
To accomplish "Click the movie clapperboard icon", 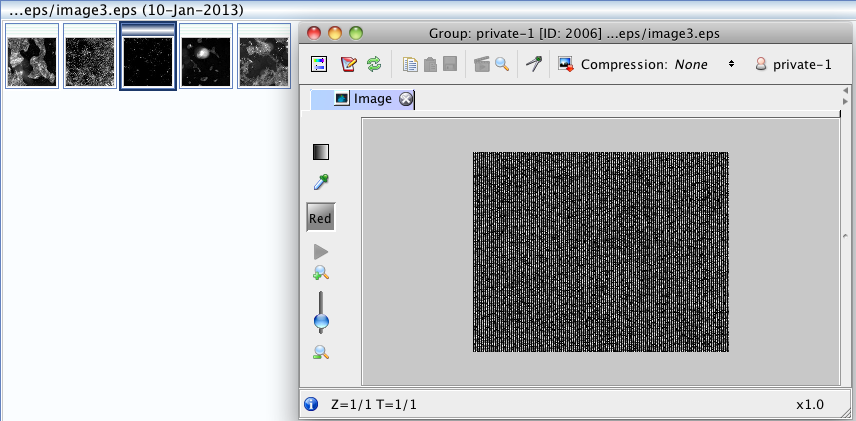I will coord(482,64).
